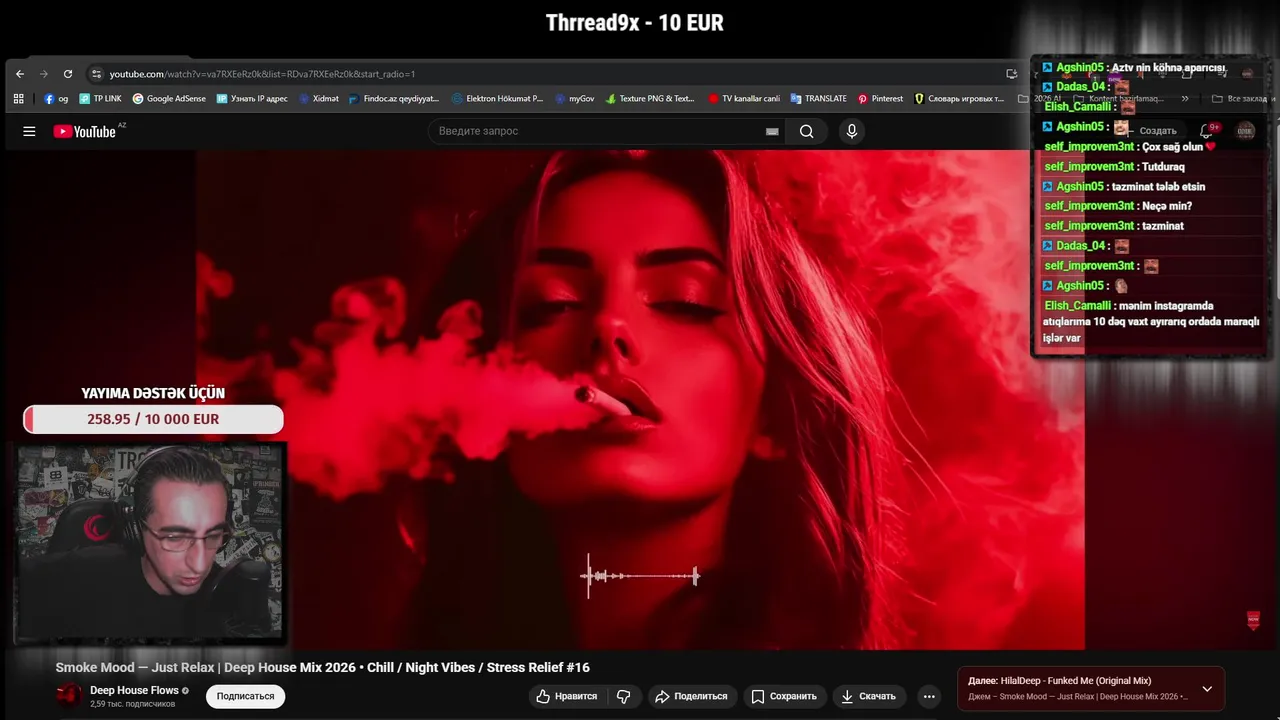Click the video player area
The image size is (1280, 720).
point(640,400)
